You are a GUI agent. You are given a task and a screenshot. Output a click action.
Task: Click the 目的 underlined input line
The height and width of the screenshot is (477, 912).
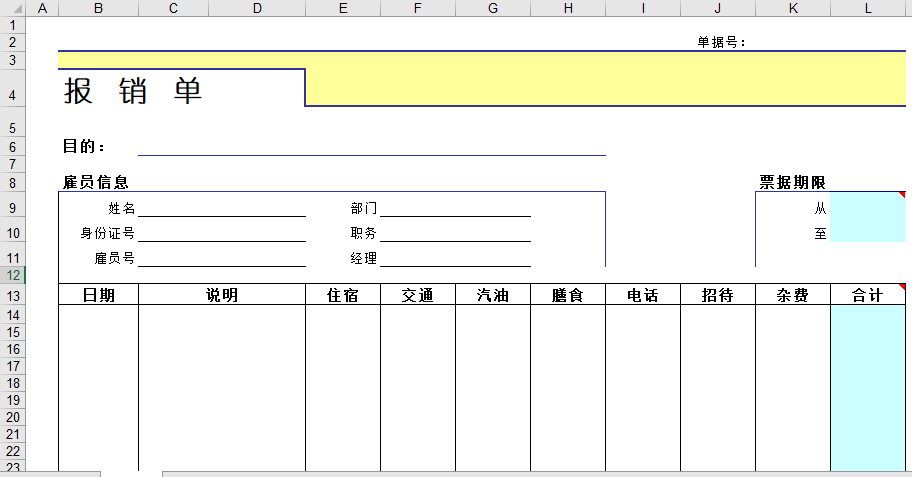tap(371, 147)
